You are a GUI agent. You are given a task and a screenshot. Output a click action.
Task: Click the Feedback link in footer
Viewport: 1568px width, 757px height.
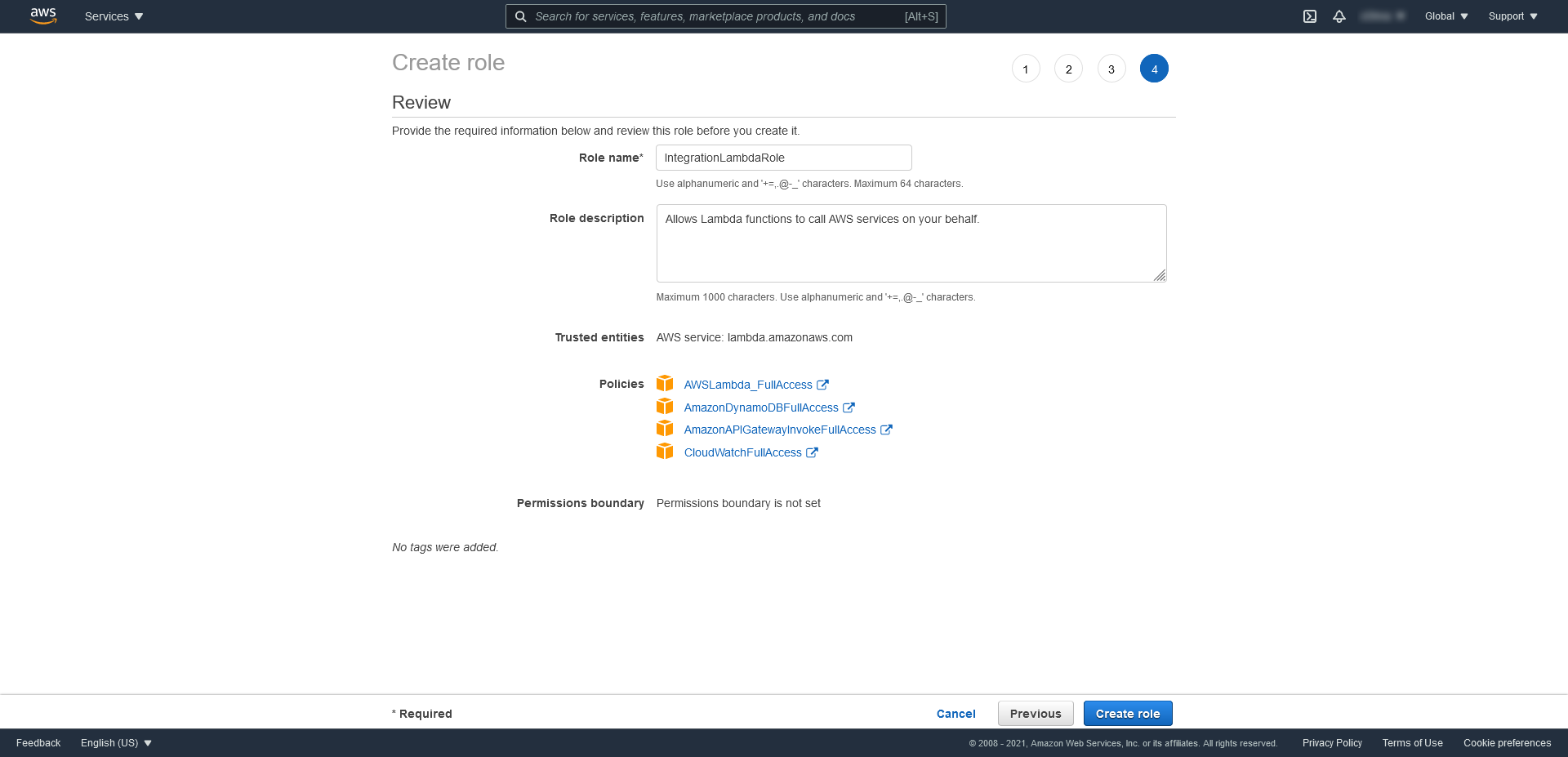38,743
